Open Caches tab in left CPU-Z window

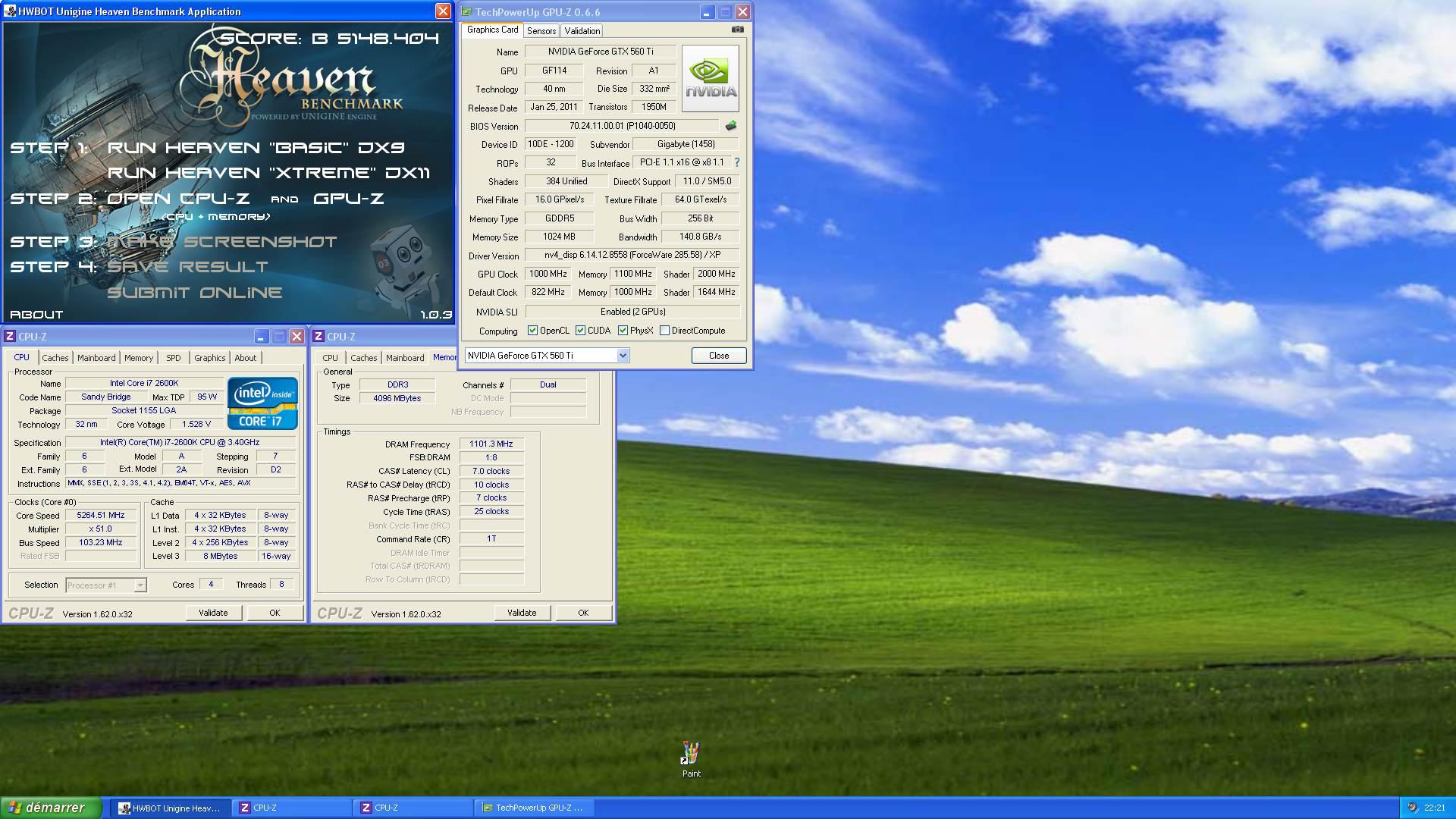coord(55,358)
